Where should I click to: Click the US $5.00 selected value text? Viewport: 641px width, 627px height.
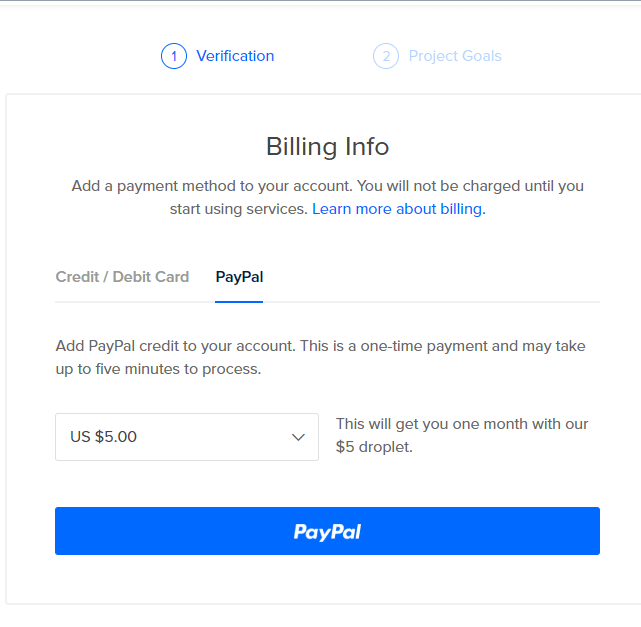tap(104, 437)
